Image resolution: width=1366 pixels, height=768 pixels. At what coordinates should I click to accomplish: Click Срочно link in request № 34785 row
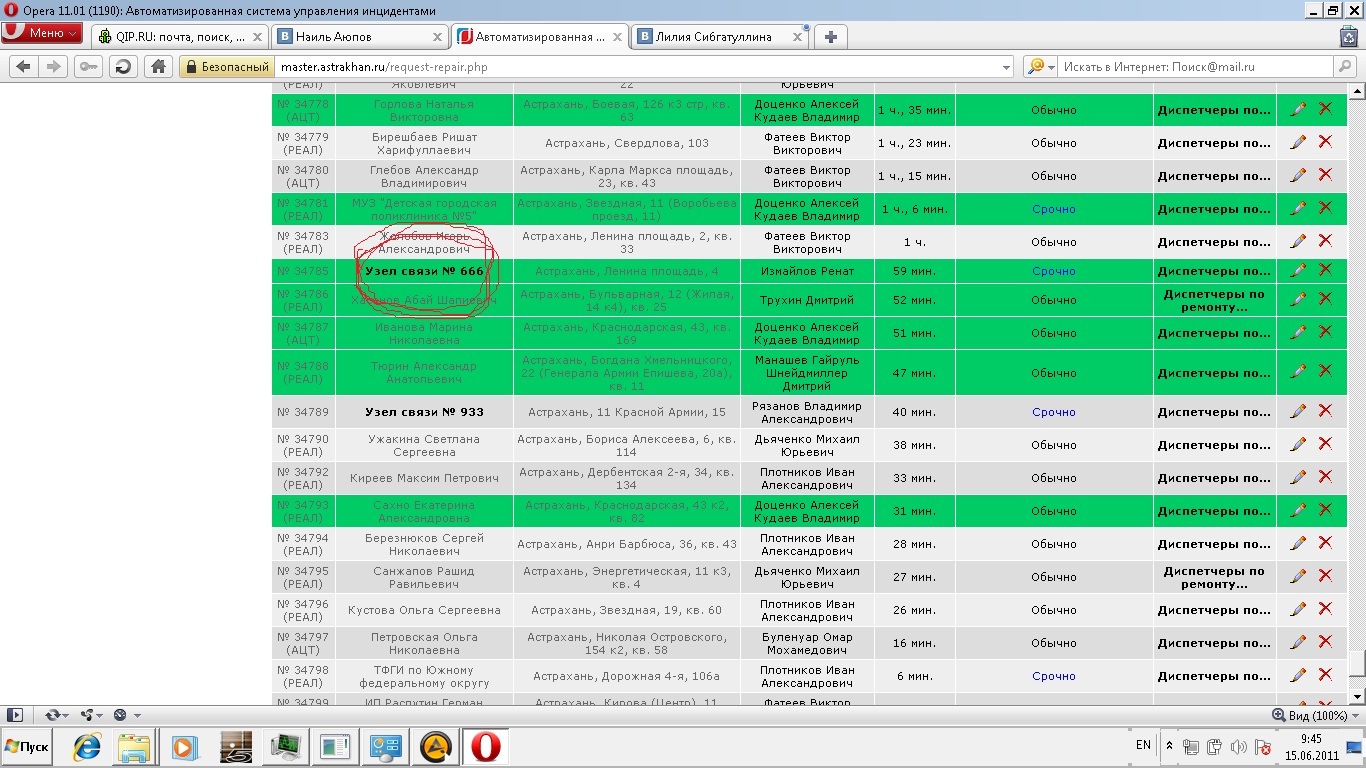(x=1053, y=271)
